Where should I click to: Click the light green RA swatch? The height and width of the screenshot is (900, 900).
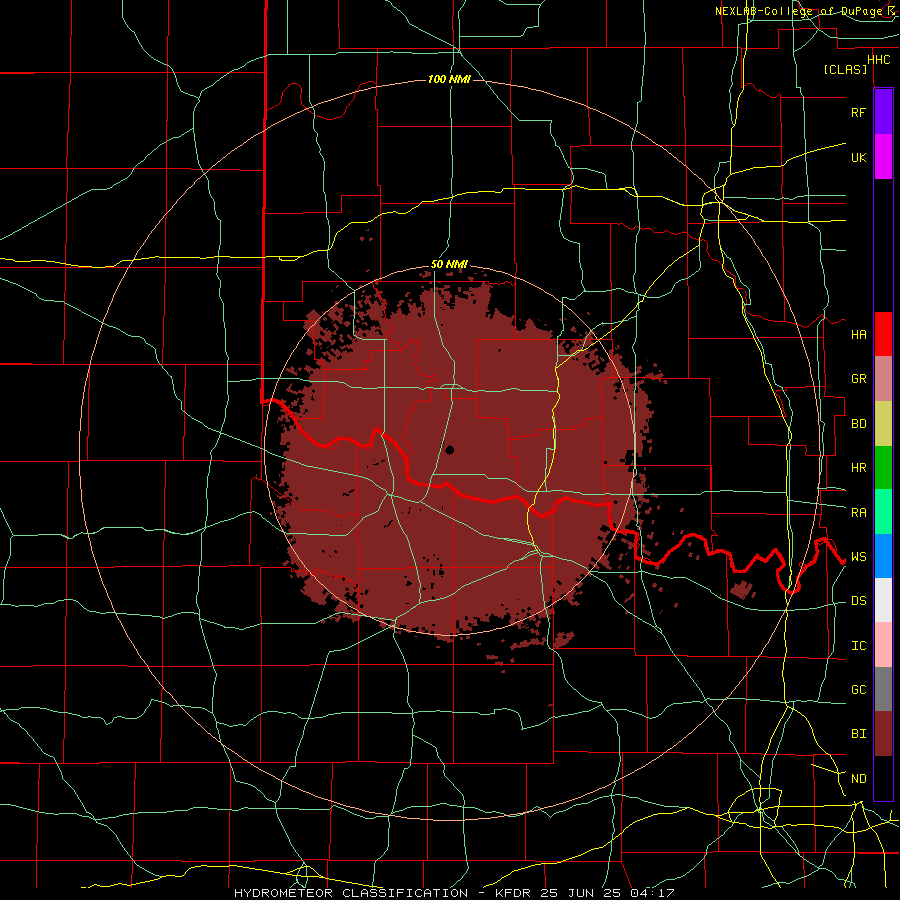point(883,512)
